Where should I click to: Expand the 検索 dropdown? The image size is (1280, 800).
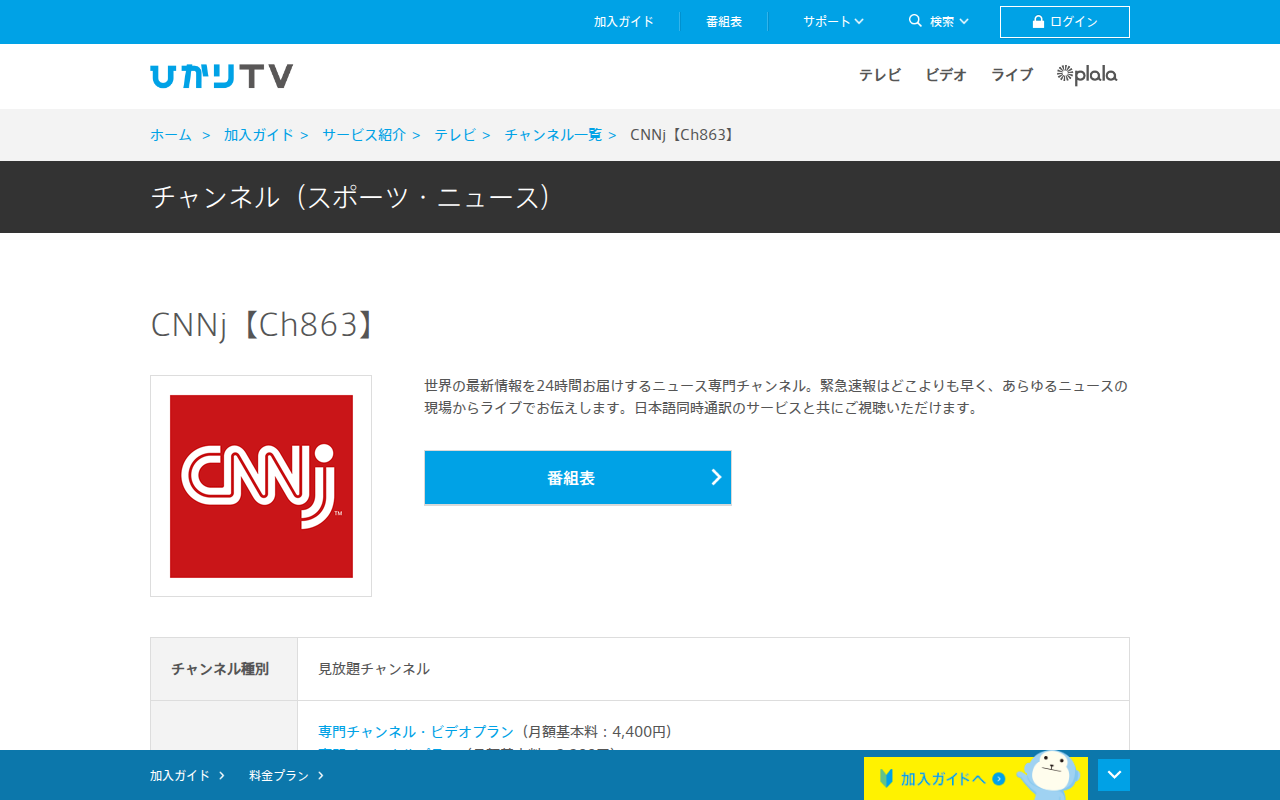click(x=939, y=21)
